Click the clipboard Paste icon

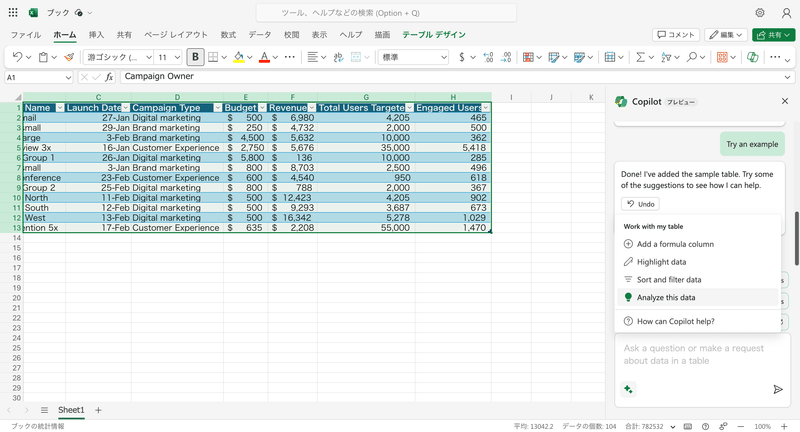click(43, 57)
